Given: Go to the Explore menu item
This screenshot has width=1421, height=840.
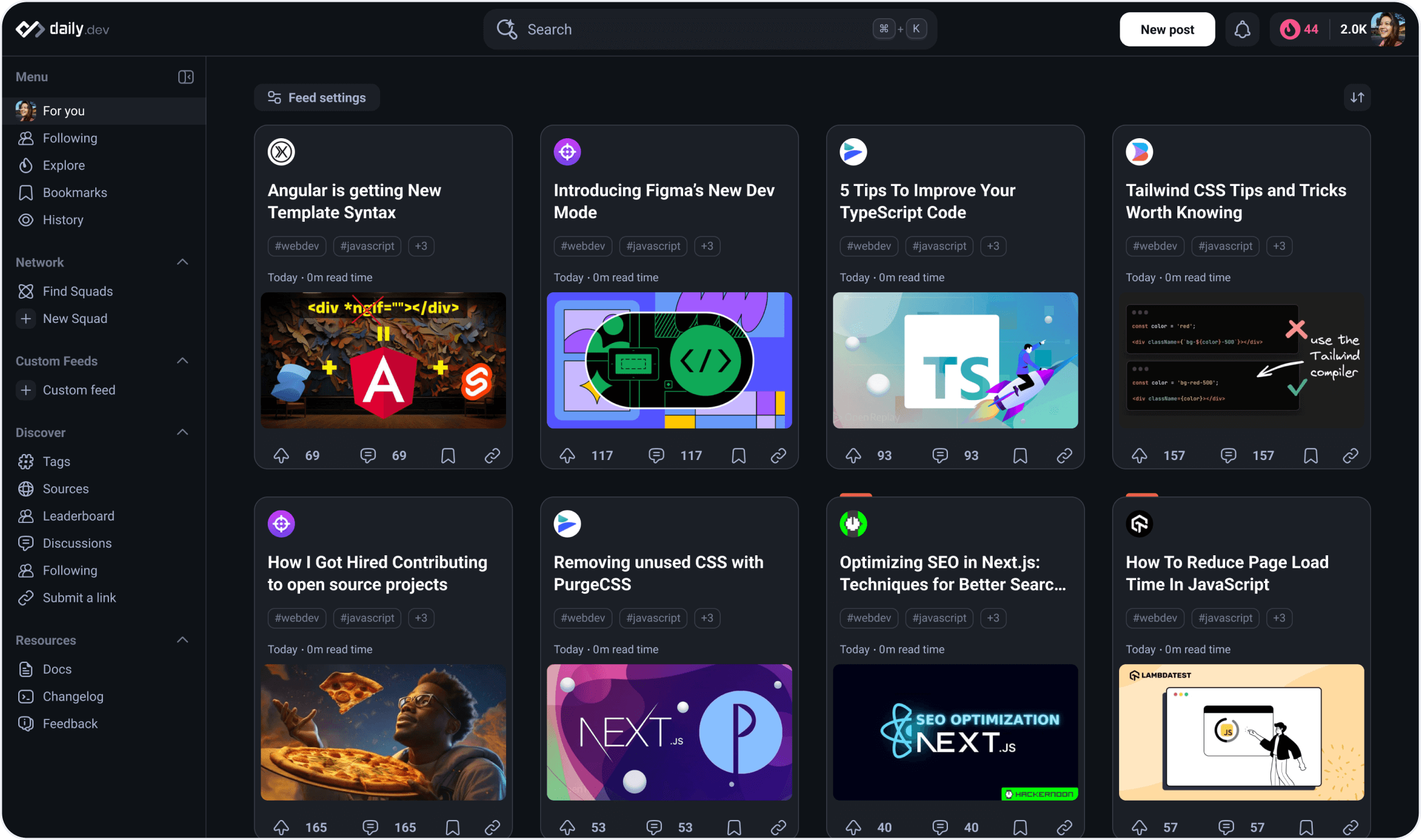Looking at the screenshot, I should [64, 165].
